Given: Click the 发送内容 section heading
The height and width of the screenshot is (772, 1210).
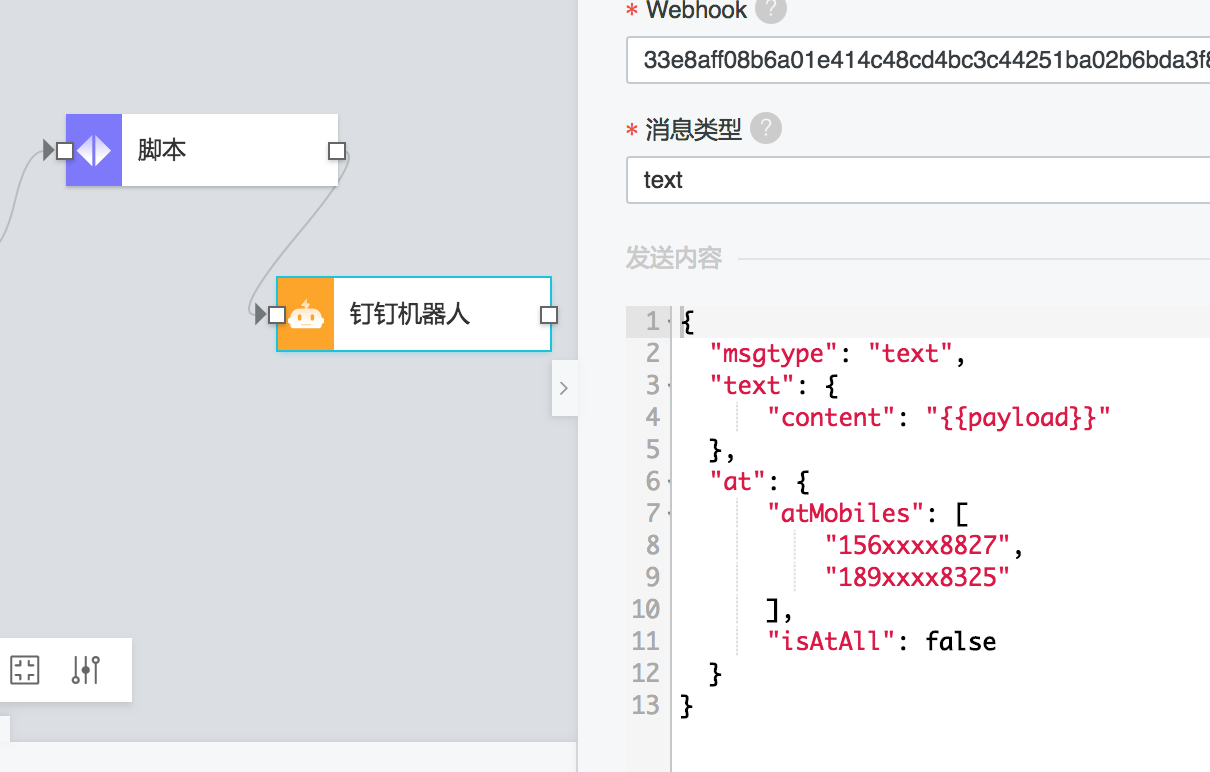Looking at the screenshot, I should [x=674, y=259].
